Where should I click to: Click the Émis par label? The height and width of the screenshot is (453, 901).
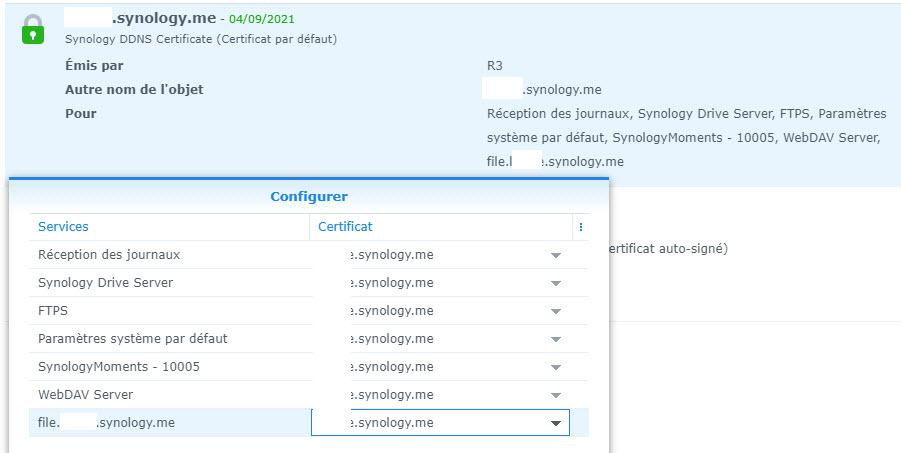94,66
